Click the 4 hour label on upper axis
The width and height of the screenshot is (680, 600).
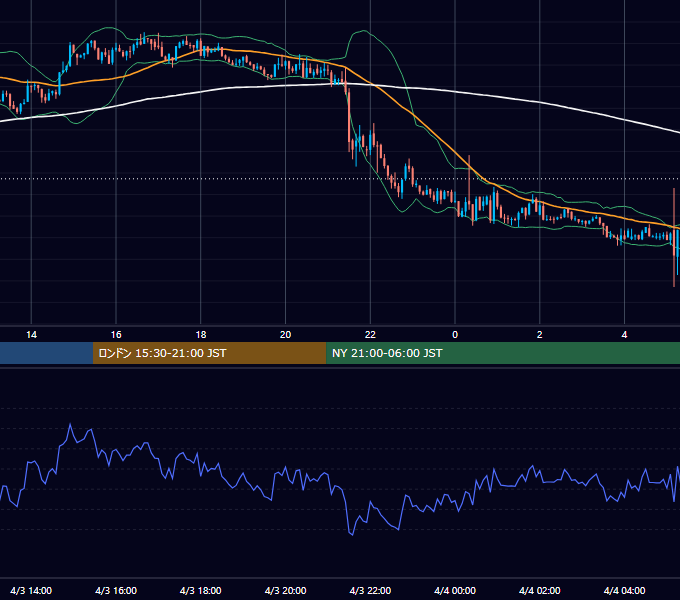click(624, 335)
